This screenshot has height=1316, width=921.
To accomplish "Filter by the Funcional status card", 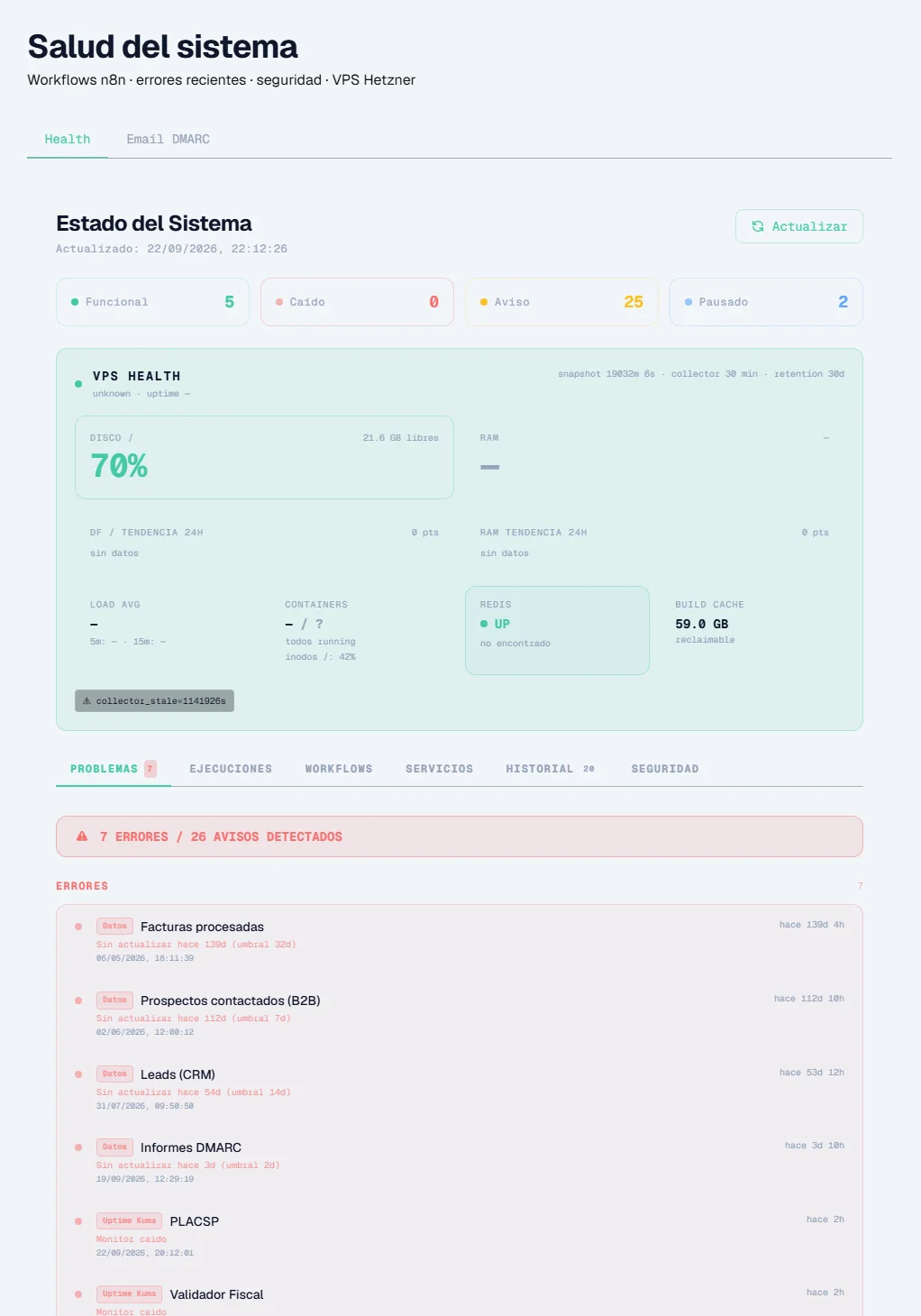I will pos(152,302).
